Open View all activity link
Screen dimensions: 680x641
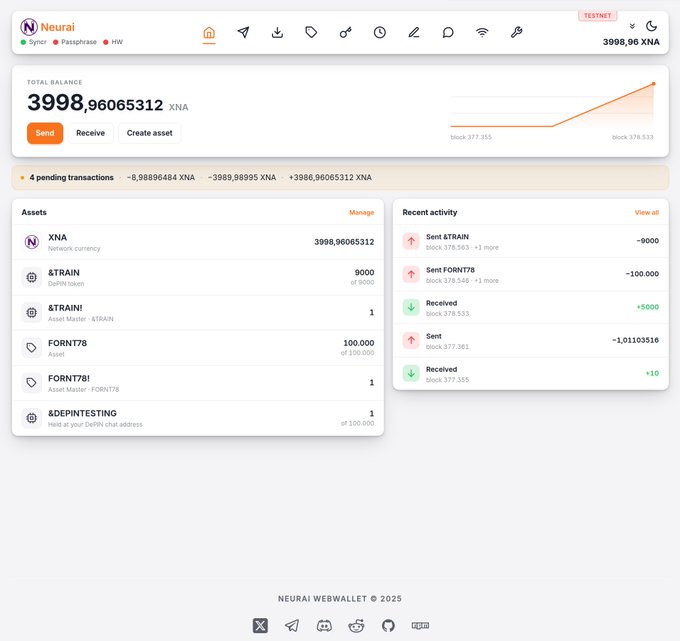647,213
